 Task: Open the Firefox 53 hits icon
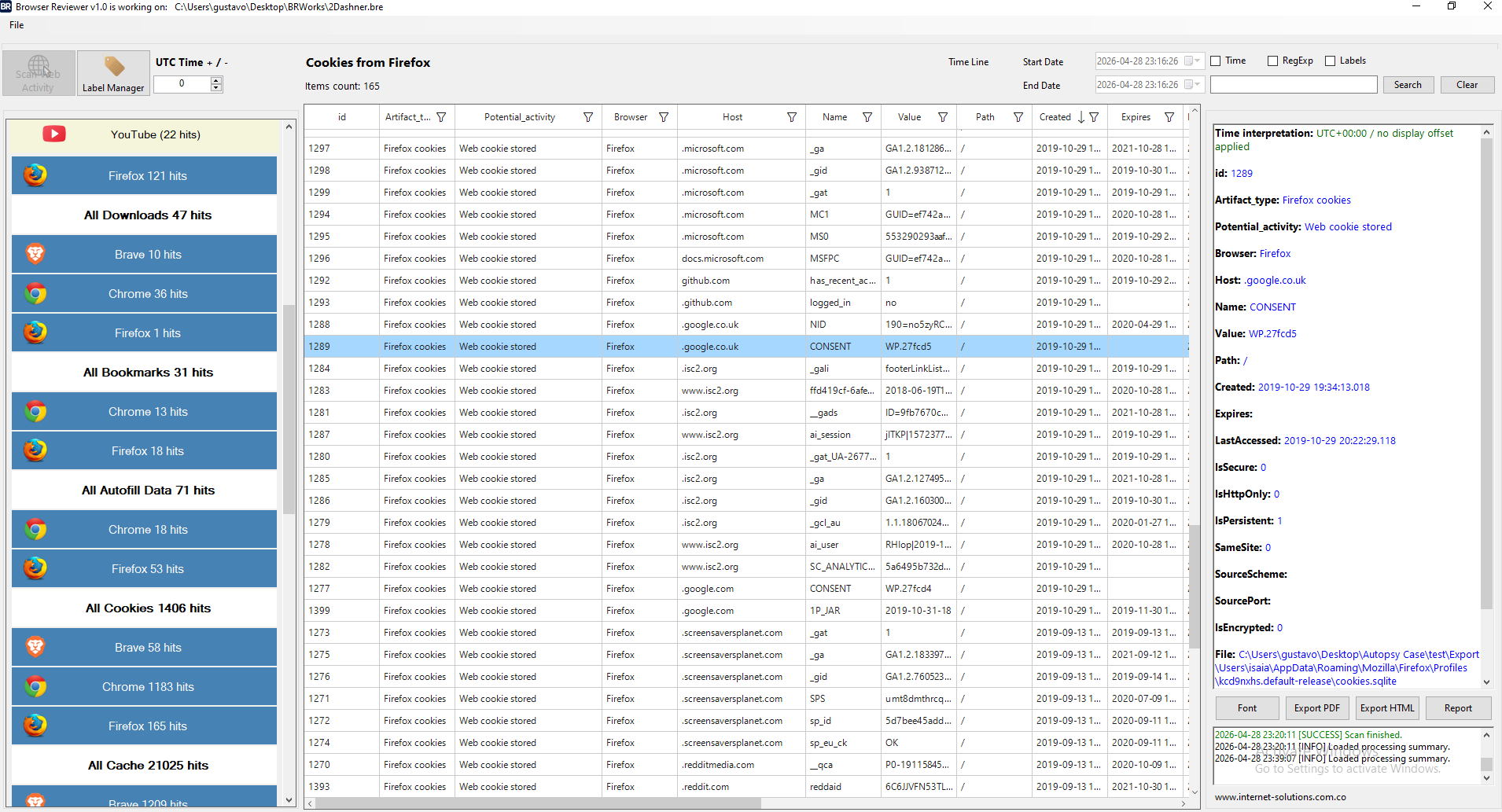click(x=35, y=568)
